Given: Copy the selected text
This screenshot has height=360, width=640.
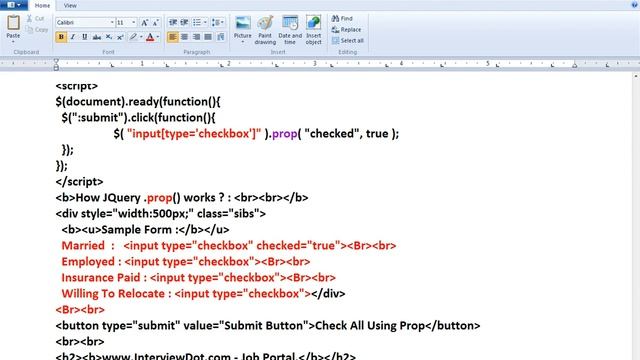Looking at the screenshot, I should pos(37,29).
